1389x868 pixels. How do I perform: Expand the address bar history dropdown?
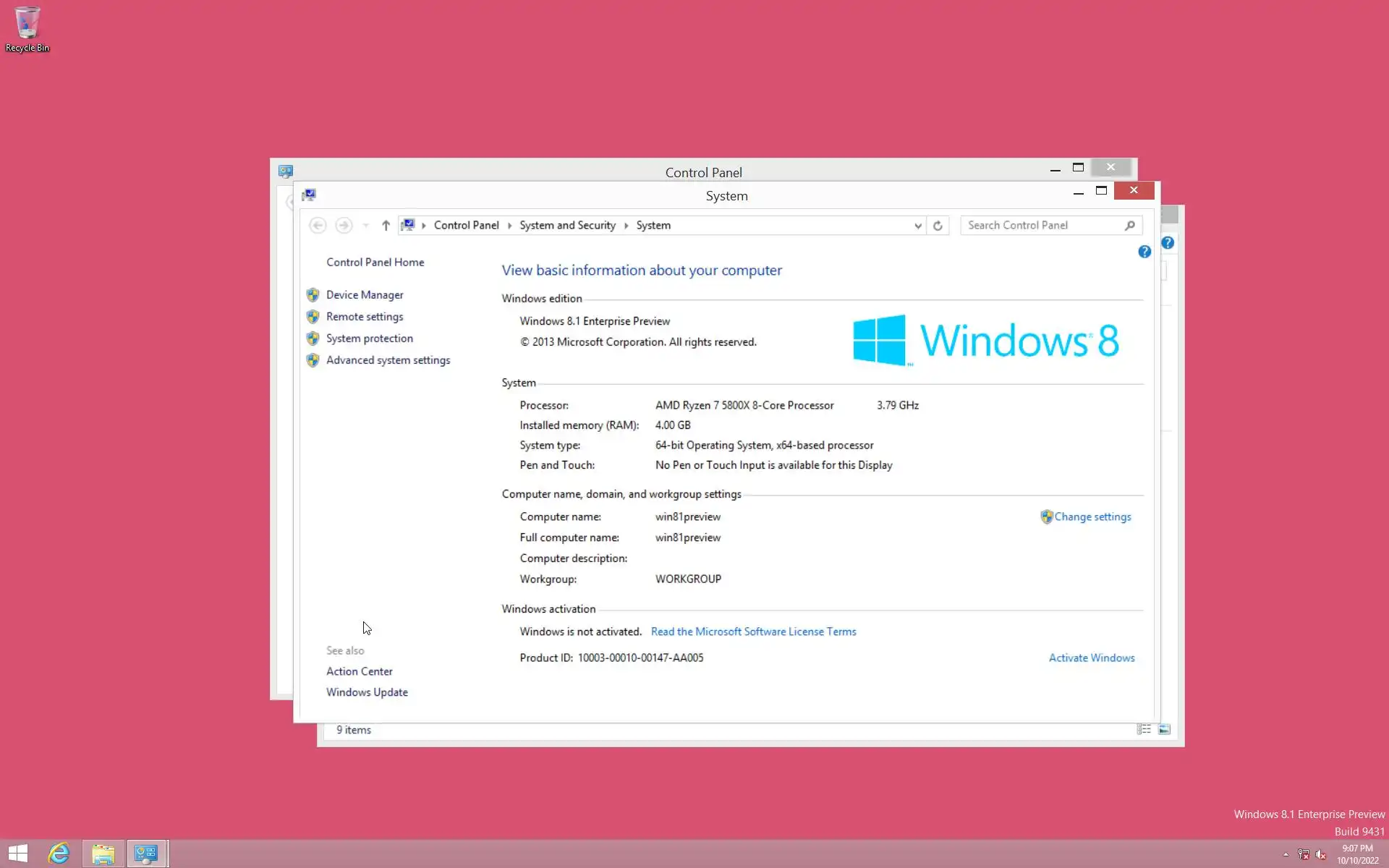click(x=917, y=226)
